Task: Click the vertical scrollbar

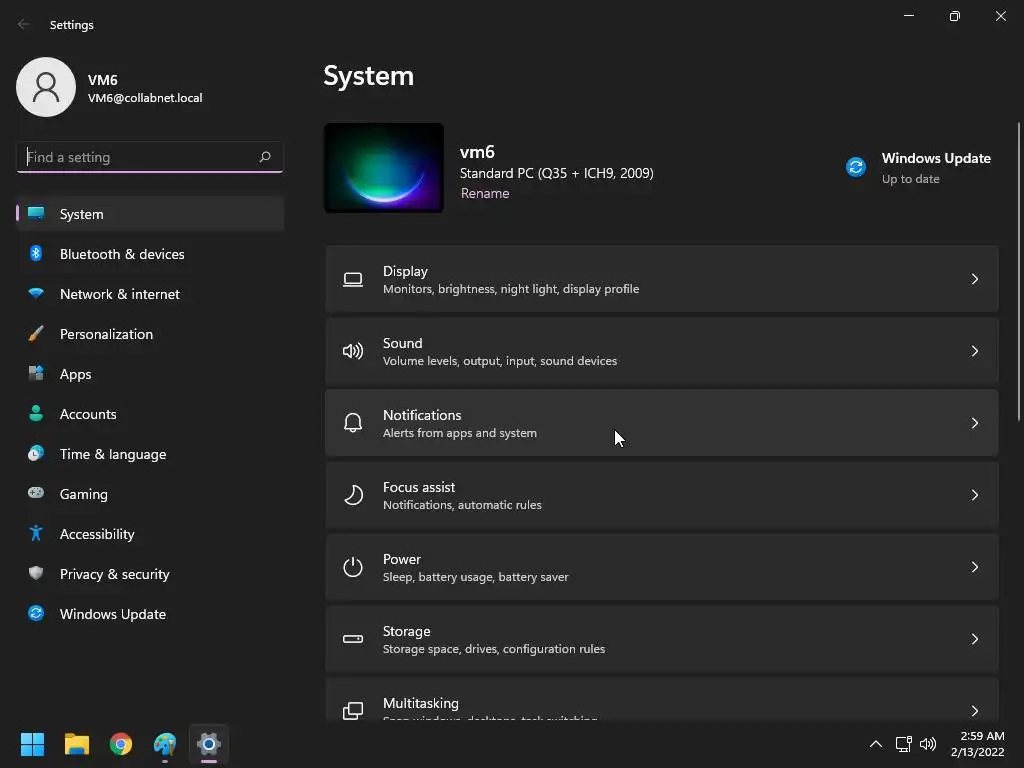Action: click(1019, 271)
